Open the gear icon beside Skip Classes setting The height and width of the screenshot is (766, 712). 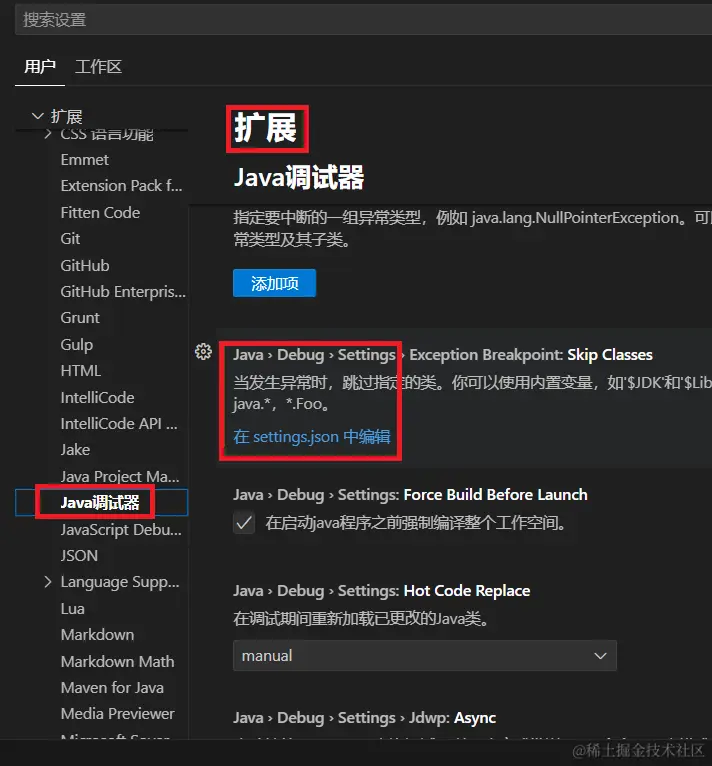pos(203,352)
